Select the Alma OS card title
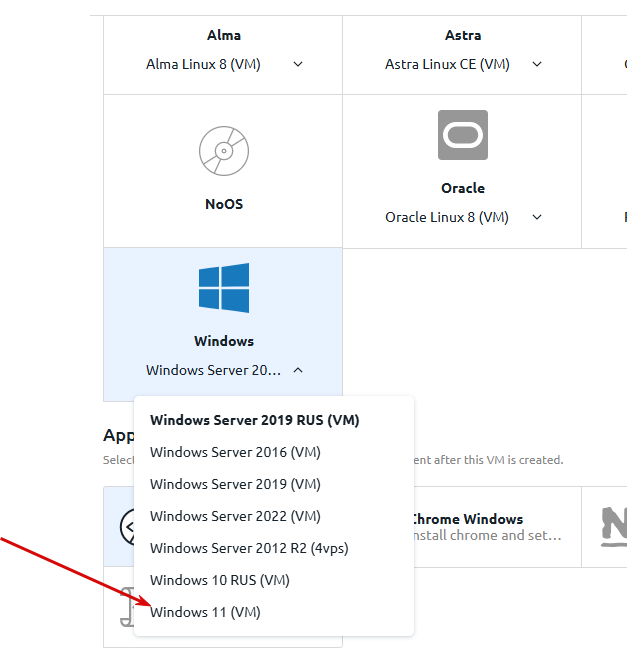The image size is (627, 661). (224, 35)
